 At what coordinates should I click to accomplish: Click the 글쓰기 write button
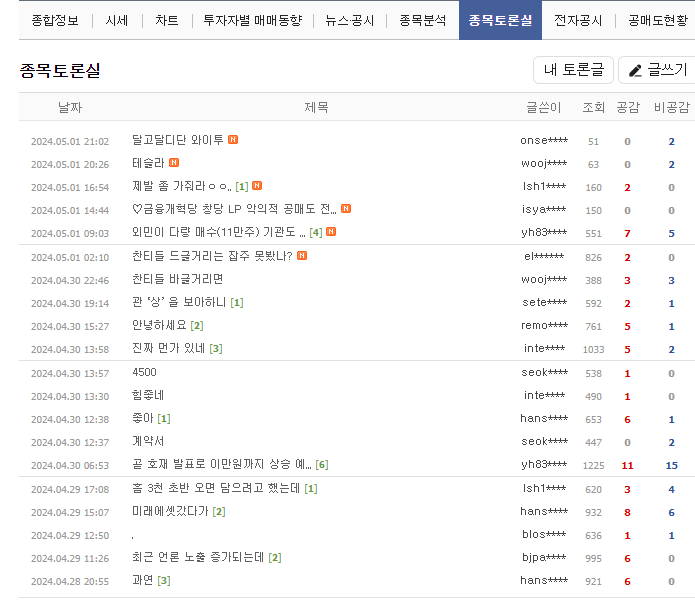[x=658, y=70]
